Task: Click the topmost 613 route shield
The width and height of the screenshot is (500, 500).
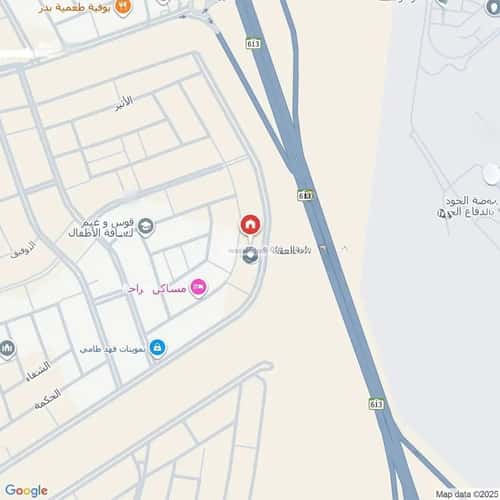Action: click(x=253, y=44)
